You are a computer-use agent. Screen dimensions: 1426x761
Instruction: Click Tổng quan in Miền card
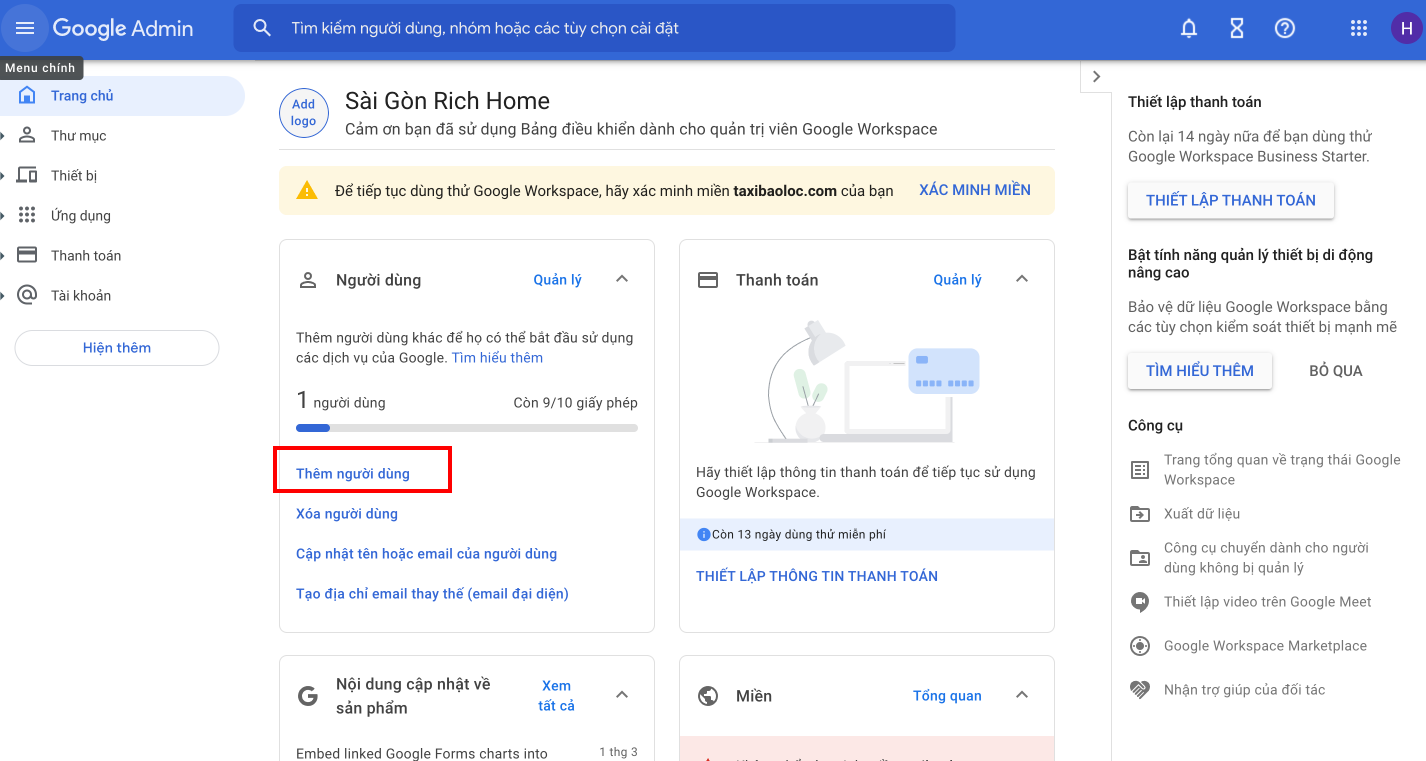947,696
